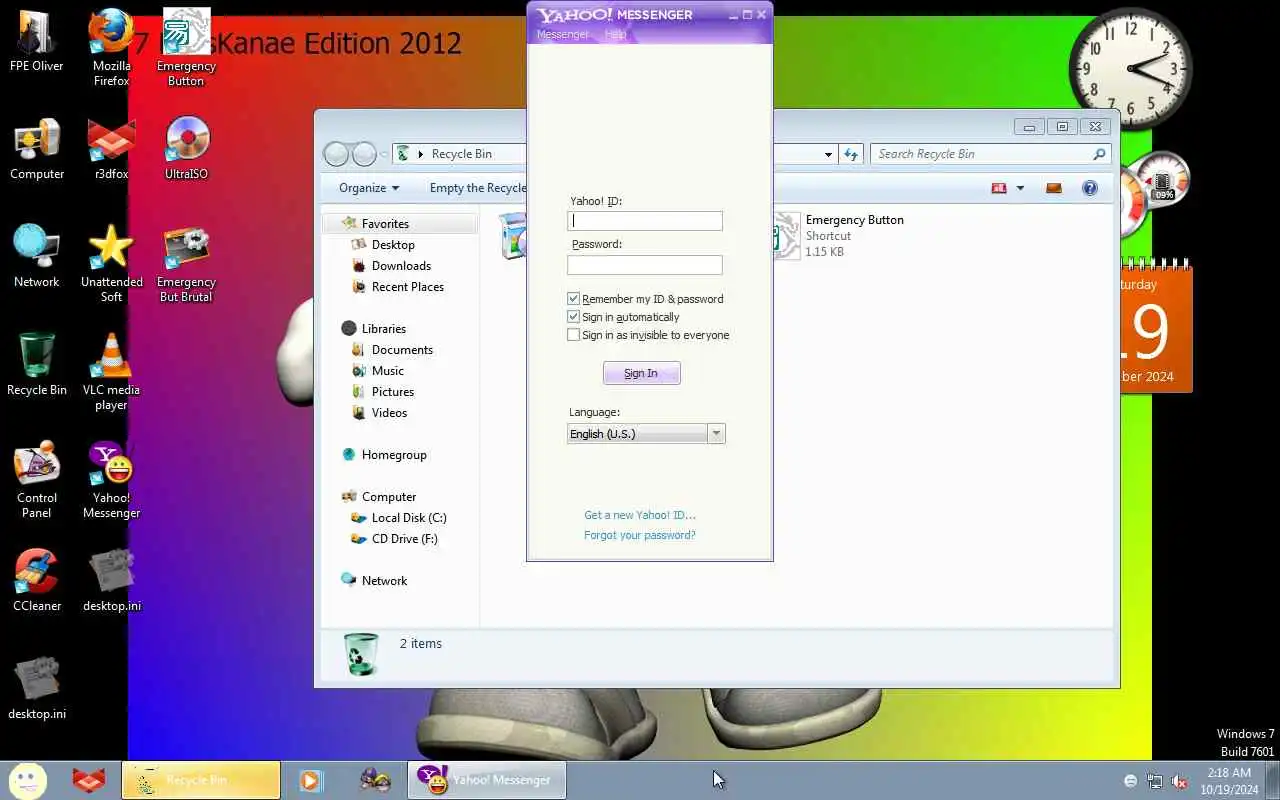
Task: Select the Emergency But Brutal shortcut
Action: (186, 263)
